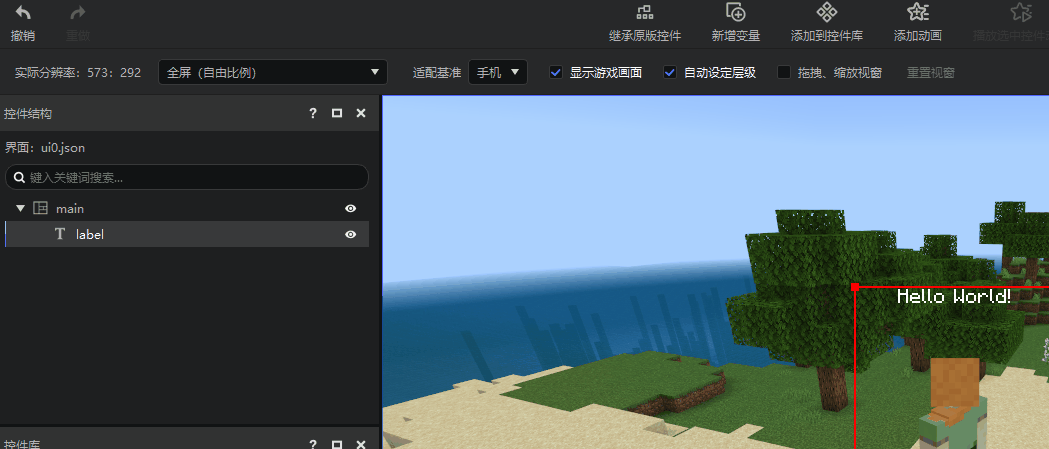Click the red corner handle of selection box
Screen dimensions: 1049x449
[x=855, y=287]
